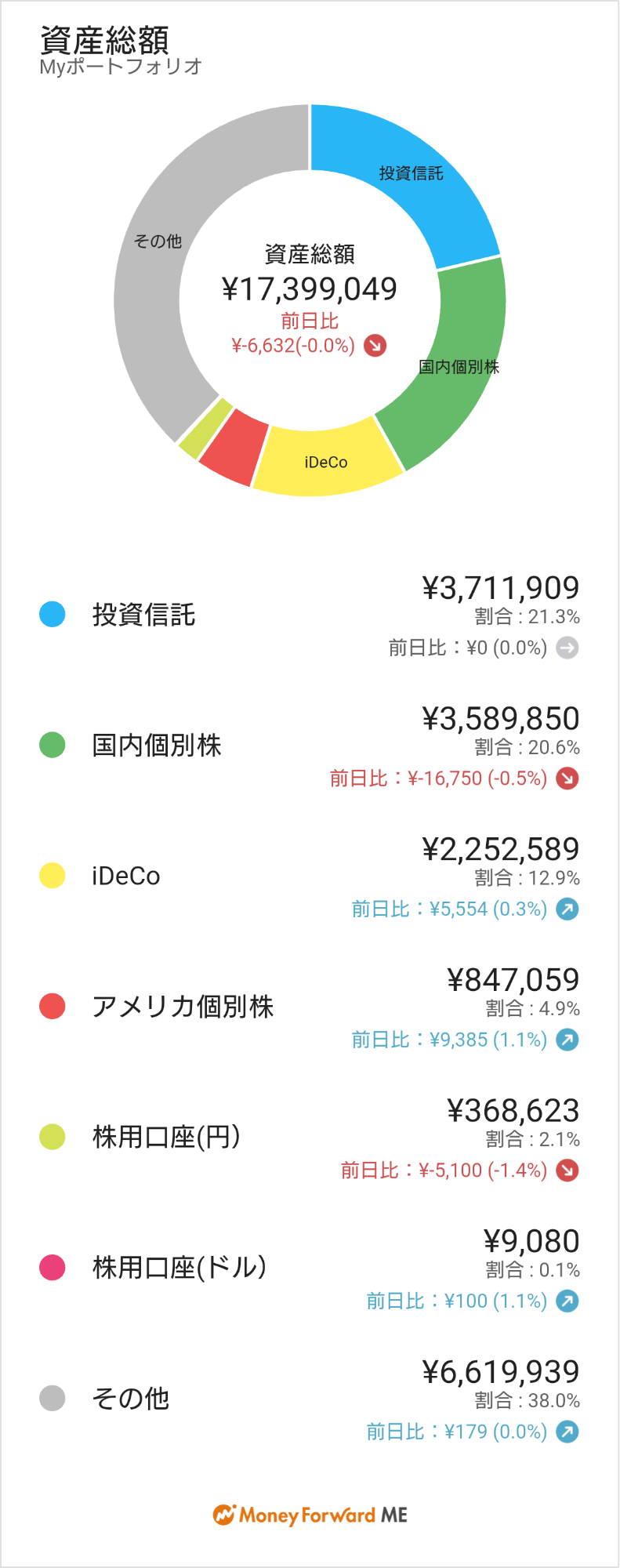Click blue up-arrow icon in 株用口座(ドル) row

567,1301
